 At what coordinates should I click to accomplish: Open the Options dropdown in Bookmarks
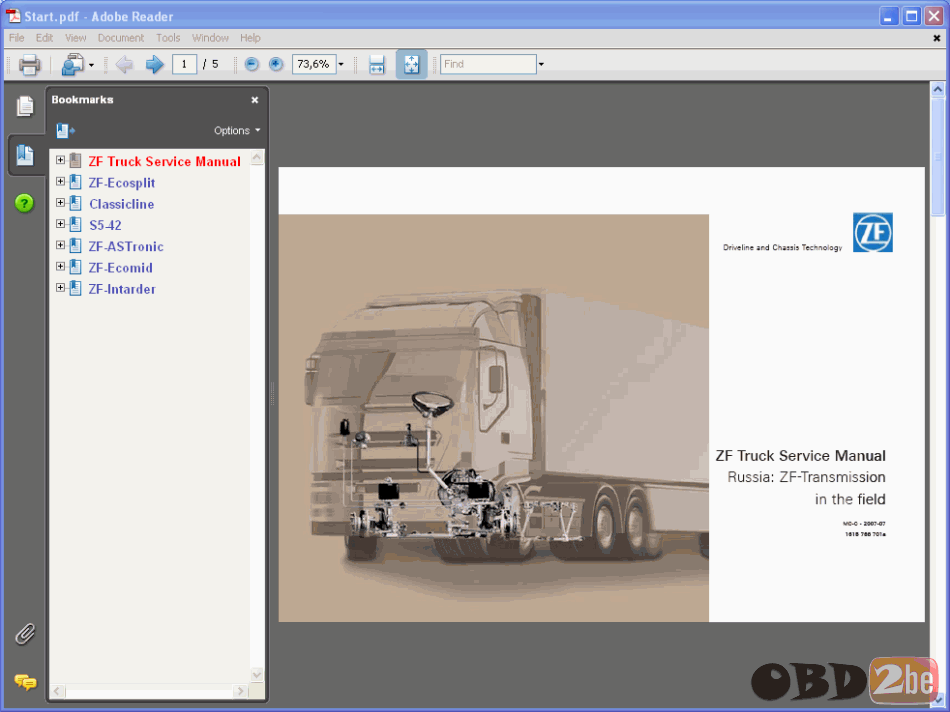pos(237,130)
